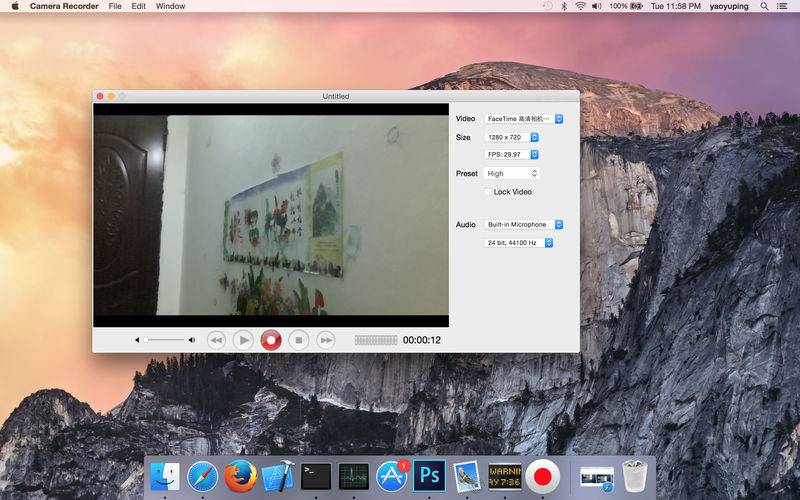The image size is (800, 500).
Task: Open Terminal from the dock
Action: (316, 477)
